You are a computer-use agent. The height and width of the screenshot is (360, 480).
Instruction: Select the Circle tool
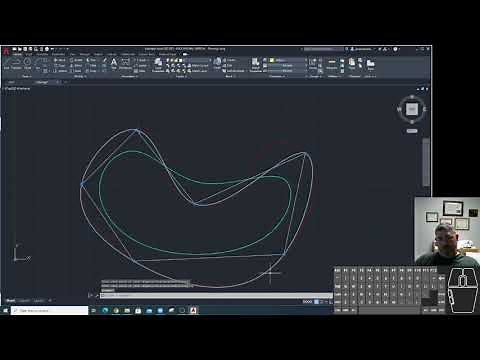(27, 63)
